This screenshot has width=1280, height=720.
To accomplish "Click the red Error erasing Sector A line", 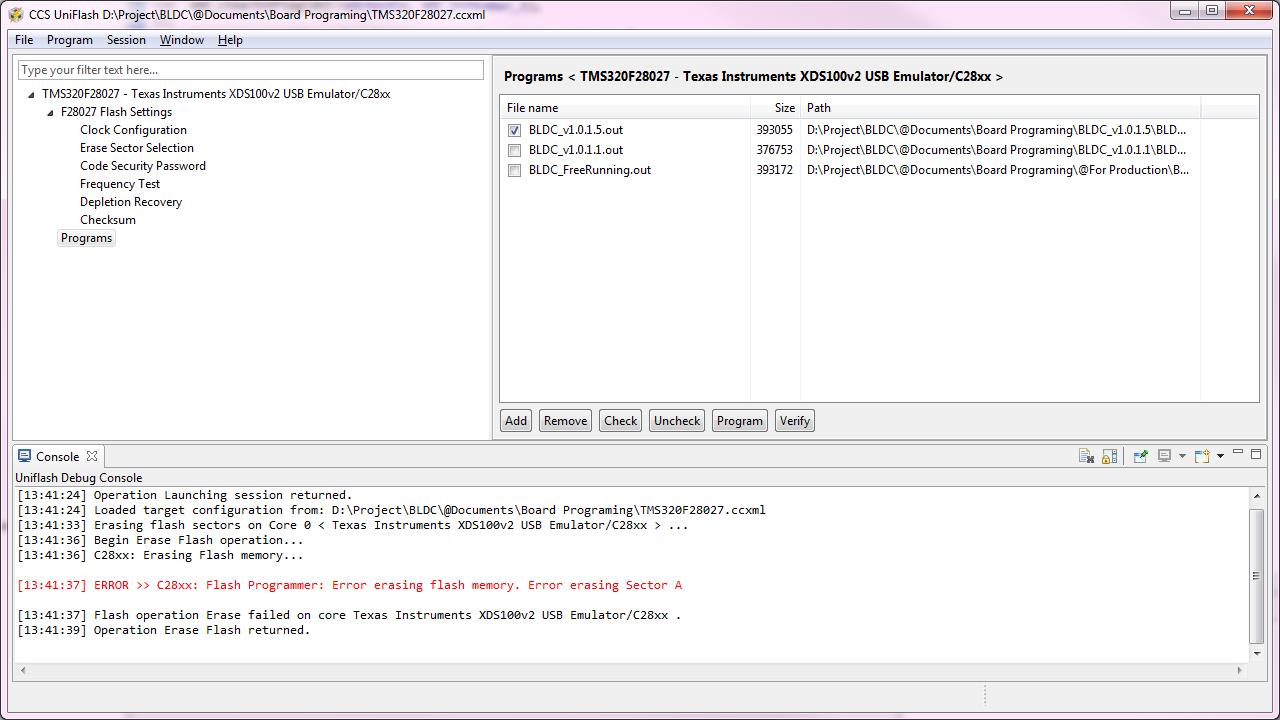I will [x=349, y=585].
